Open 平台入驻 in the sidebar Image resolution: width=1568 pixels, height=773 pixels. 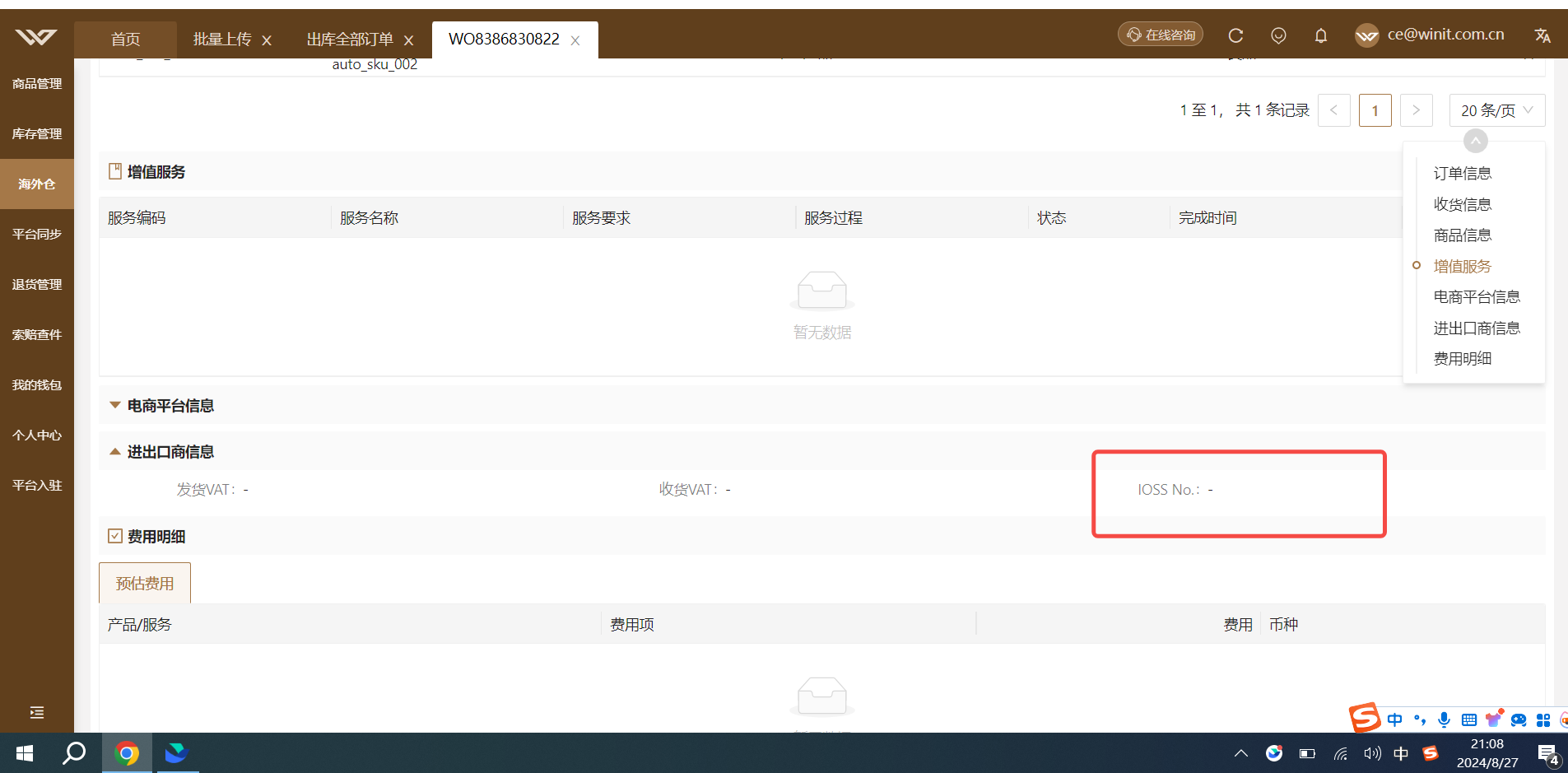click(37, 486)
